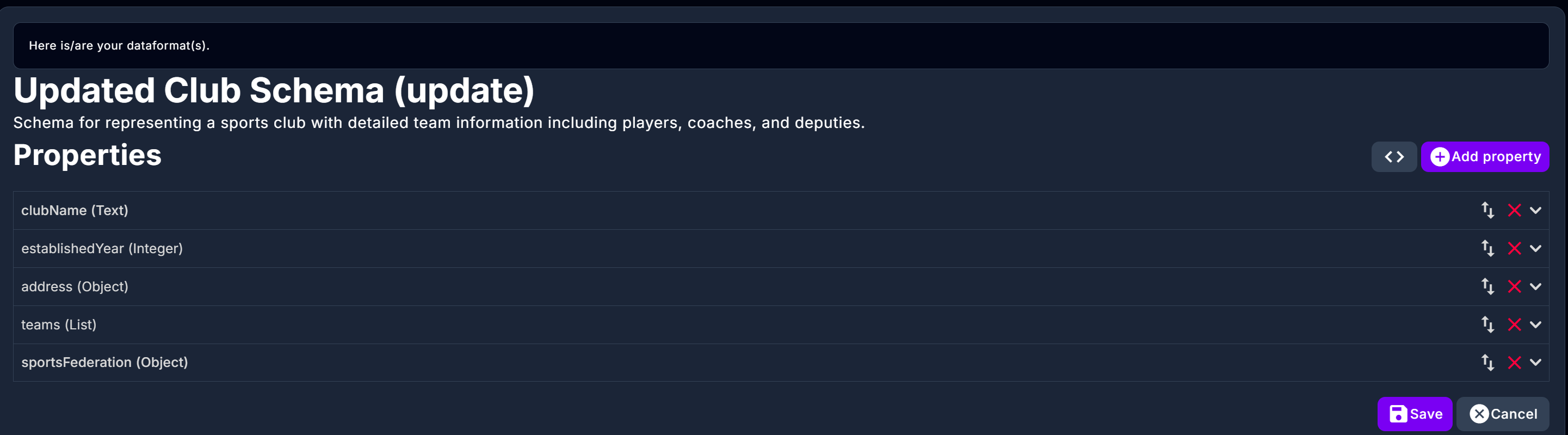Click reorder arrows on establishedYear property

tap(1487, 249)
